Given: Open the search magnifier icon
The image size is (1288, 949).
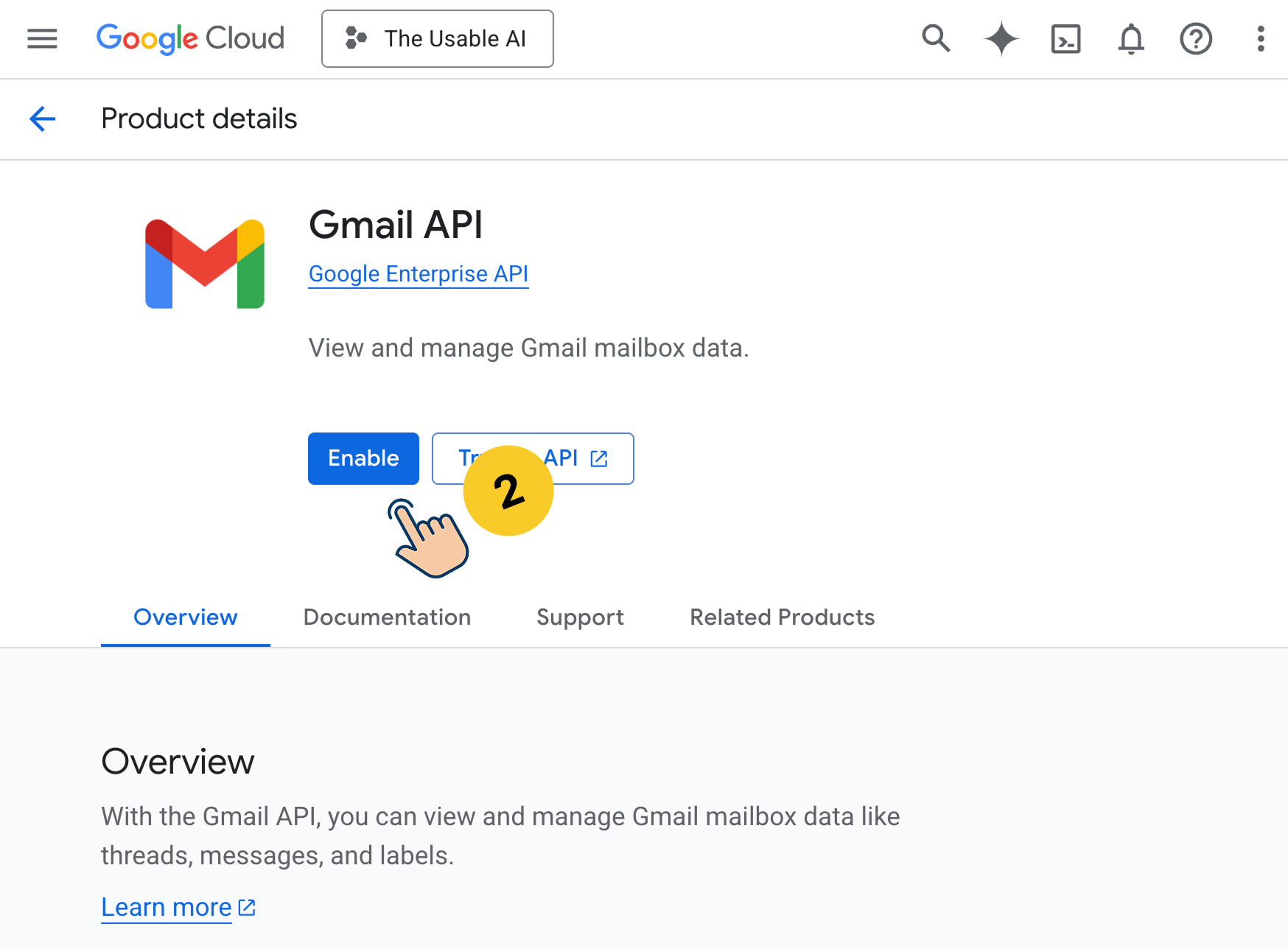Looking at the screenshot, I should 936,38.
